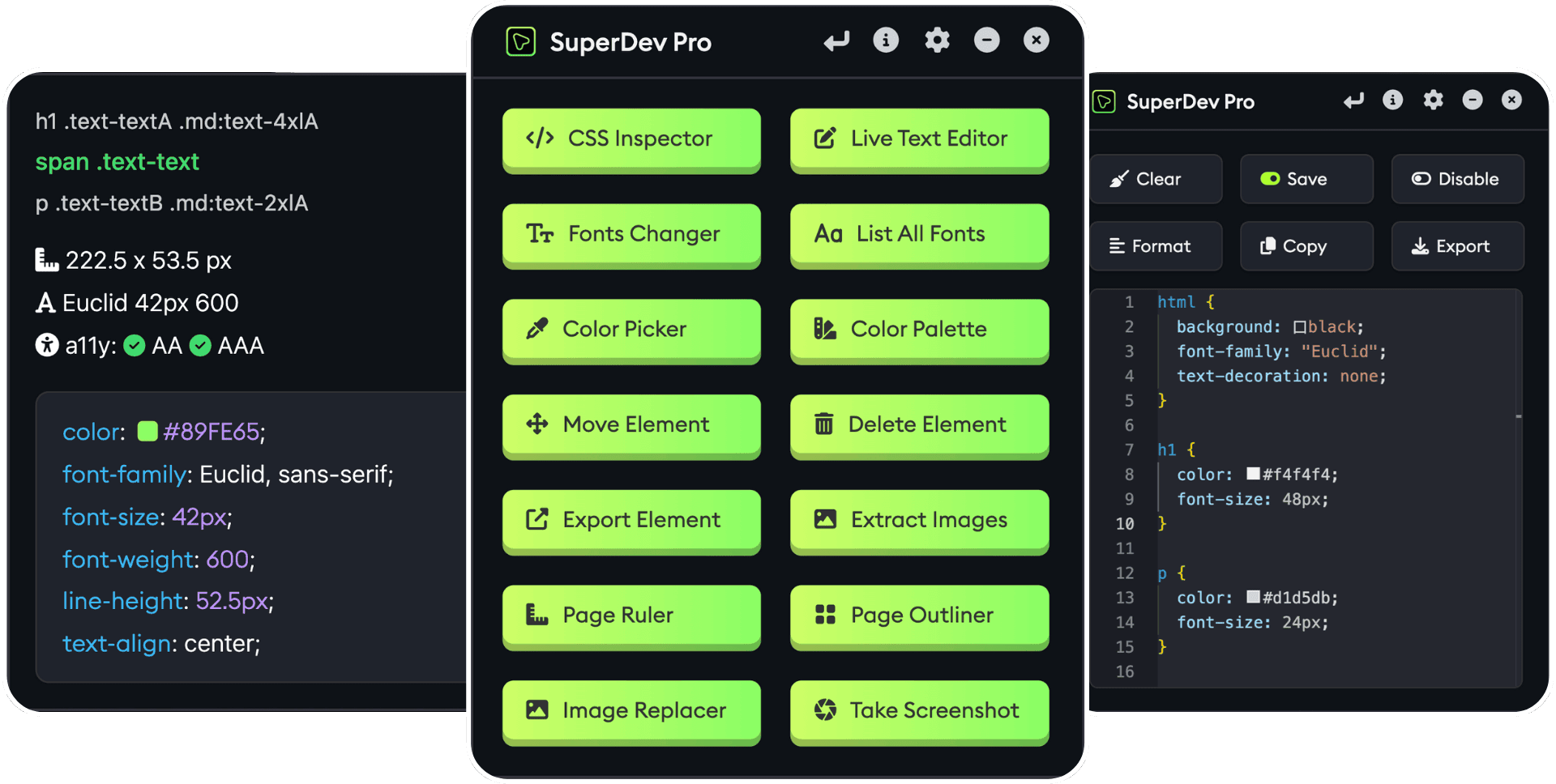Click the green #89FE65 color swatch
1556x784 pixels.
(147, 431)
